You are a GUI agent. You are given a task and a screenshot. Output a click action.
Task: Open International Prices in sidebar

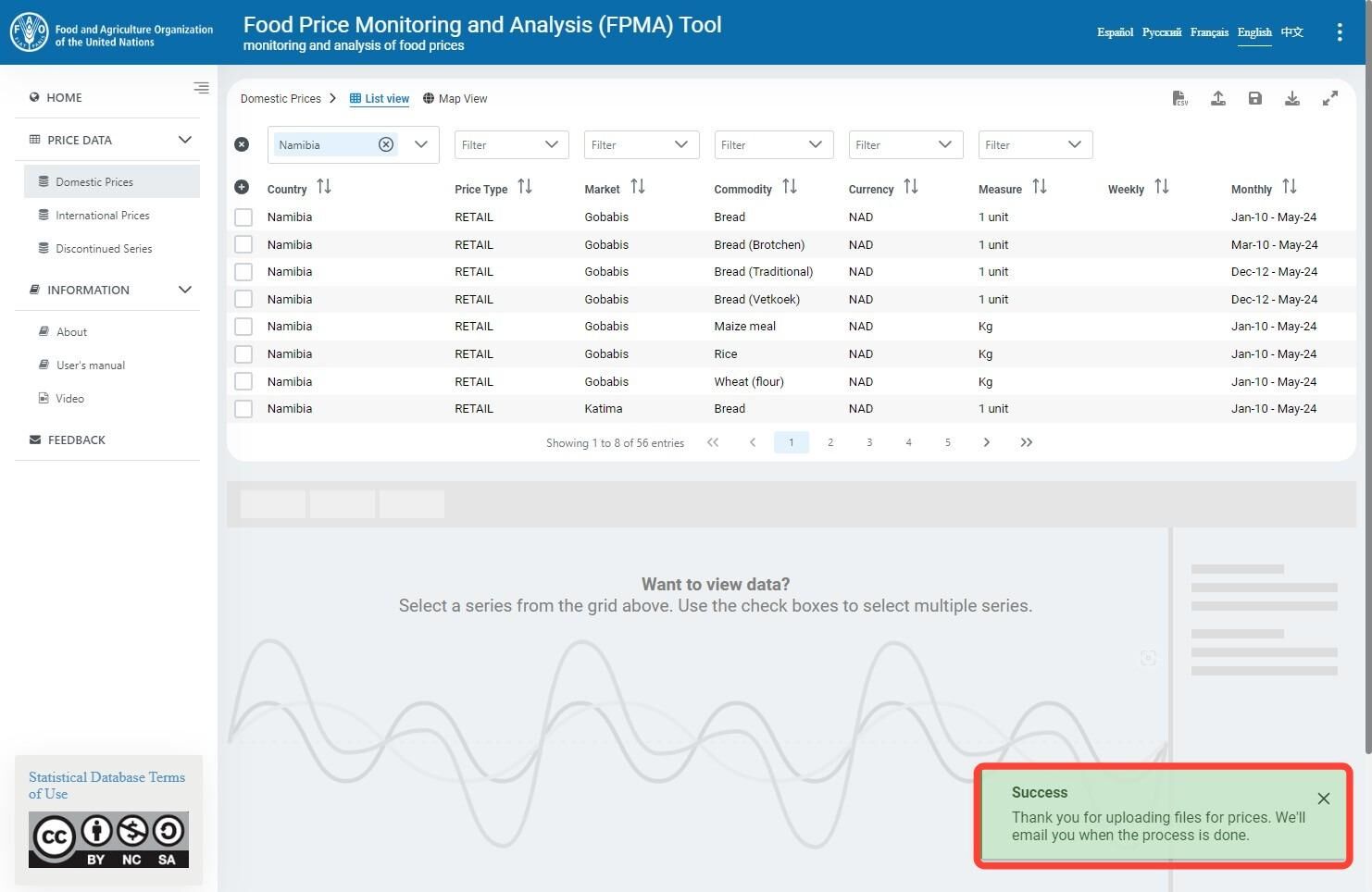102,216
